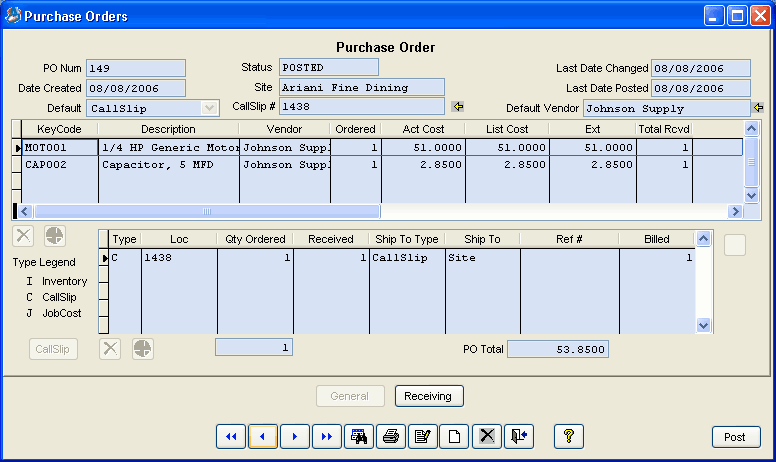The image size is (776, 462).
Task: Click the Total Rcvd column header
Action: (x=664, y=129)
